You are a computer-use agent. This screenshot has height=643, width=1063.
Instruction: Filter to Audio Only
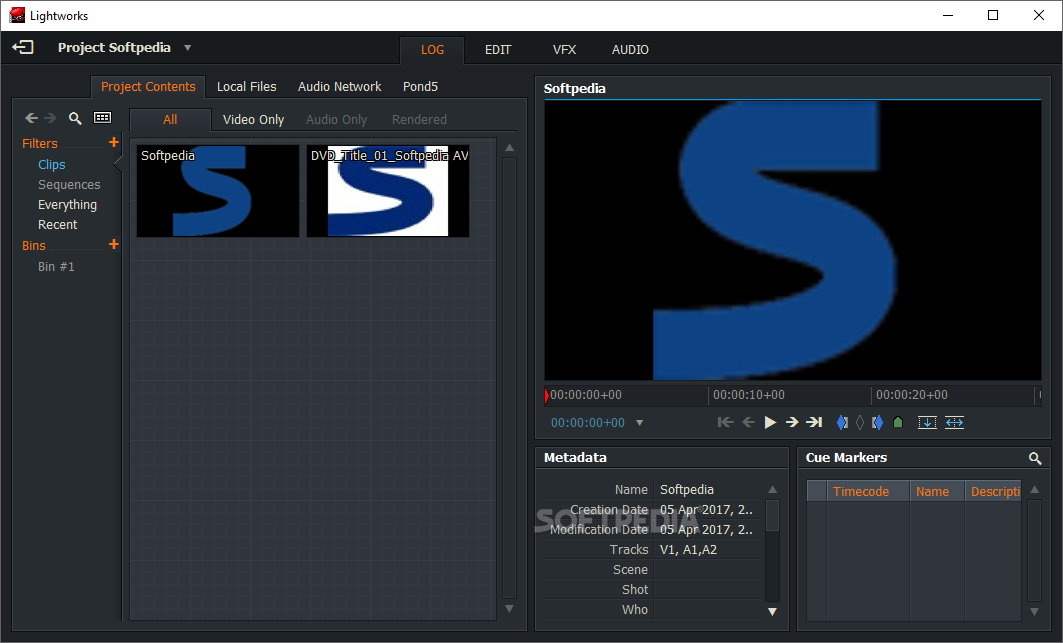click(x=336, y=119)
